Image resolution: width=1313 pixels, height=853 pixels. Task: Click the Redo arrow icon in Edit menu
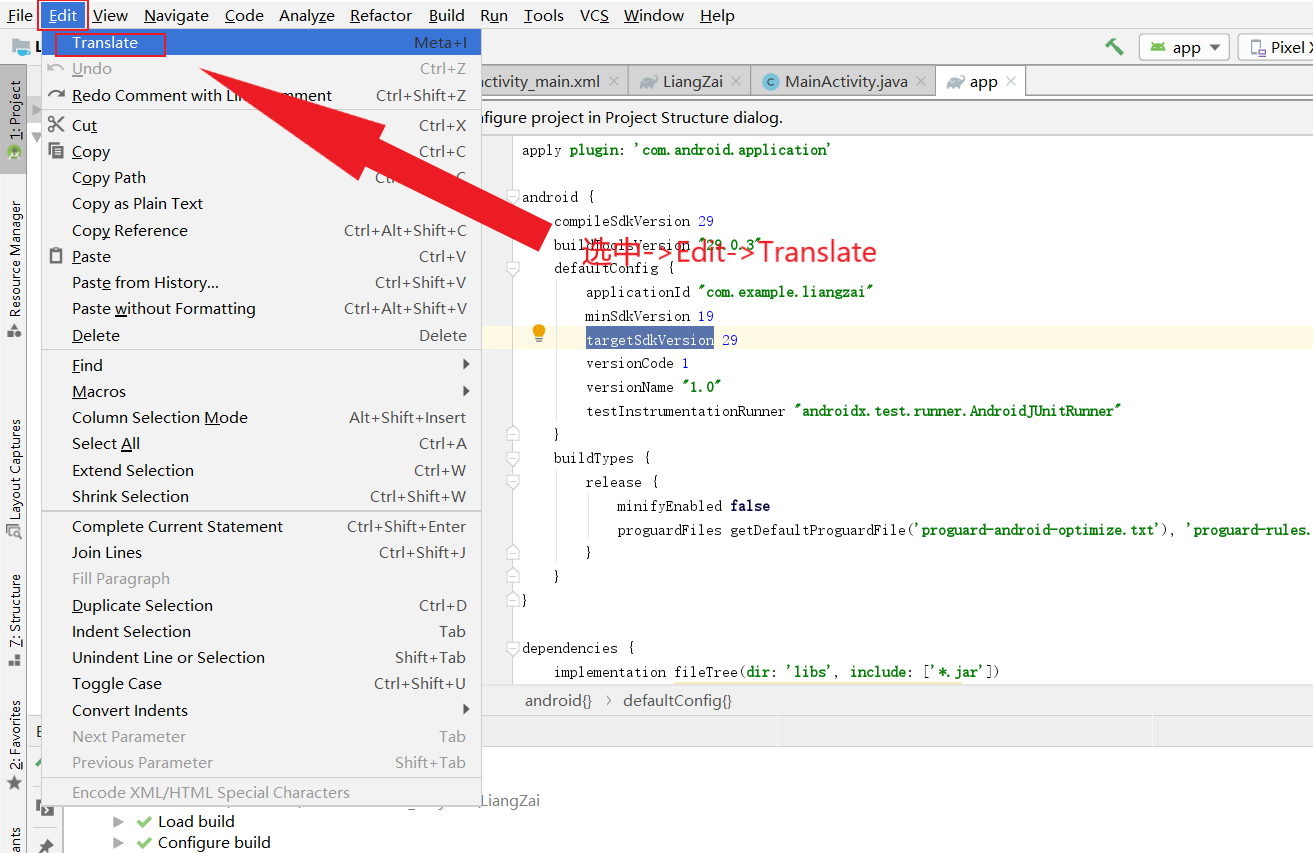pos(56,95)
